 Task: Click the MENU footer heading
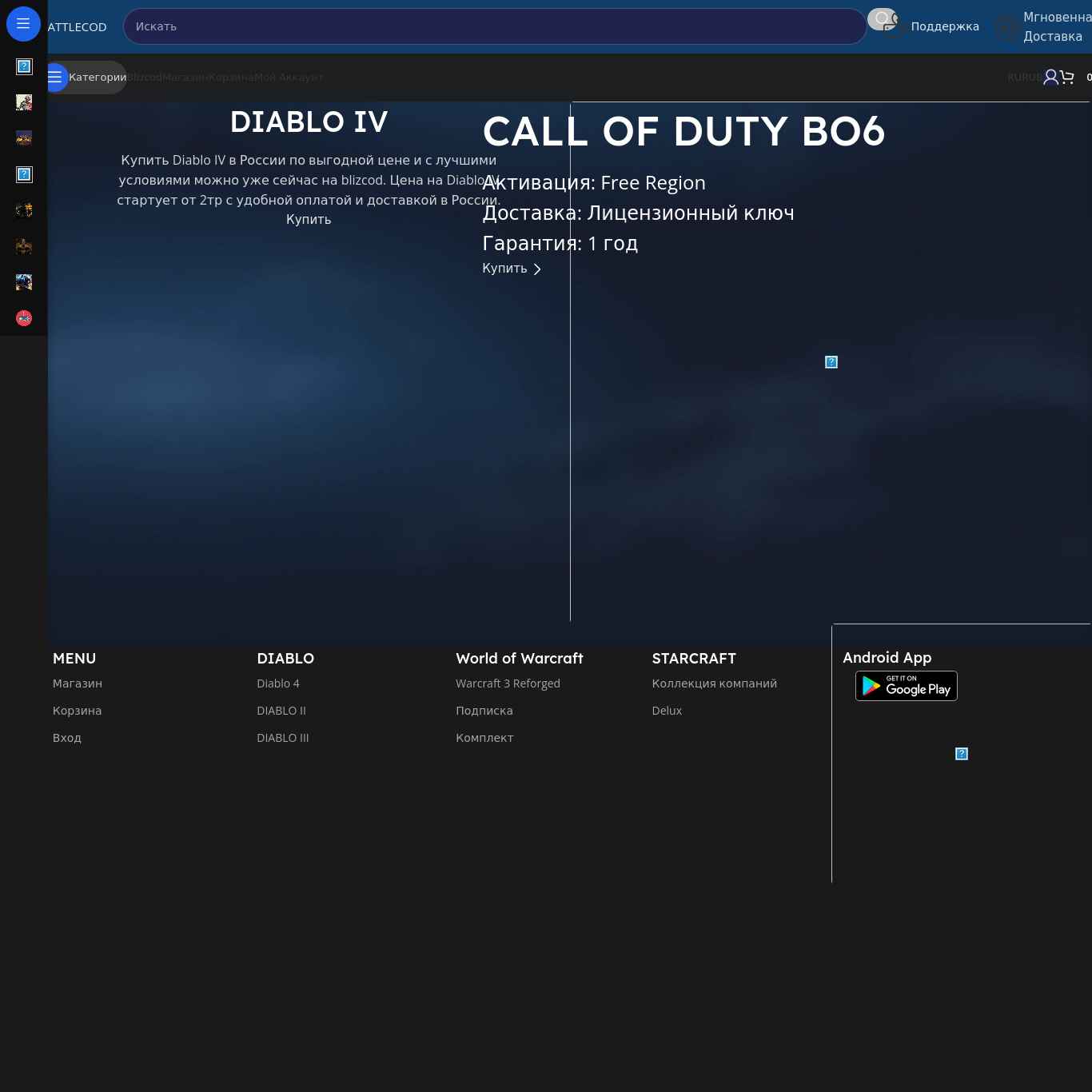(x=74, y=659)
